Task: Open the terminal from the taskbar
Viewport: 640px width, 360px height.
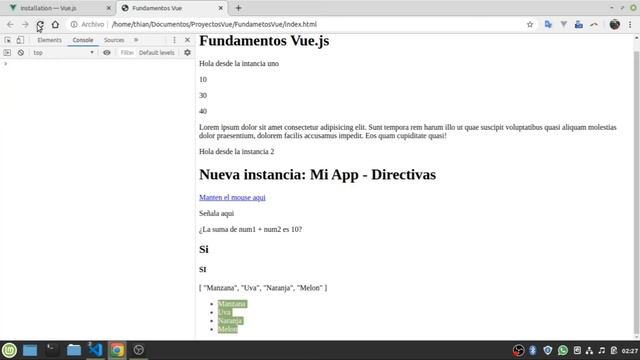Action: 52,350
